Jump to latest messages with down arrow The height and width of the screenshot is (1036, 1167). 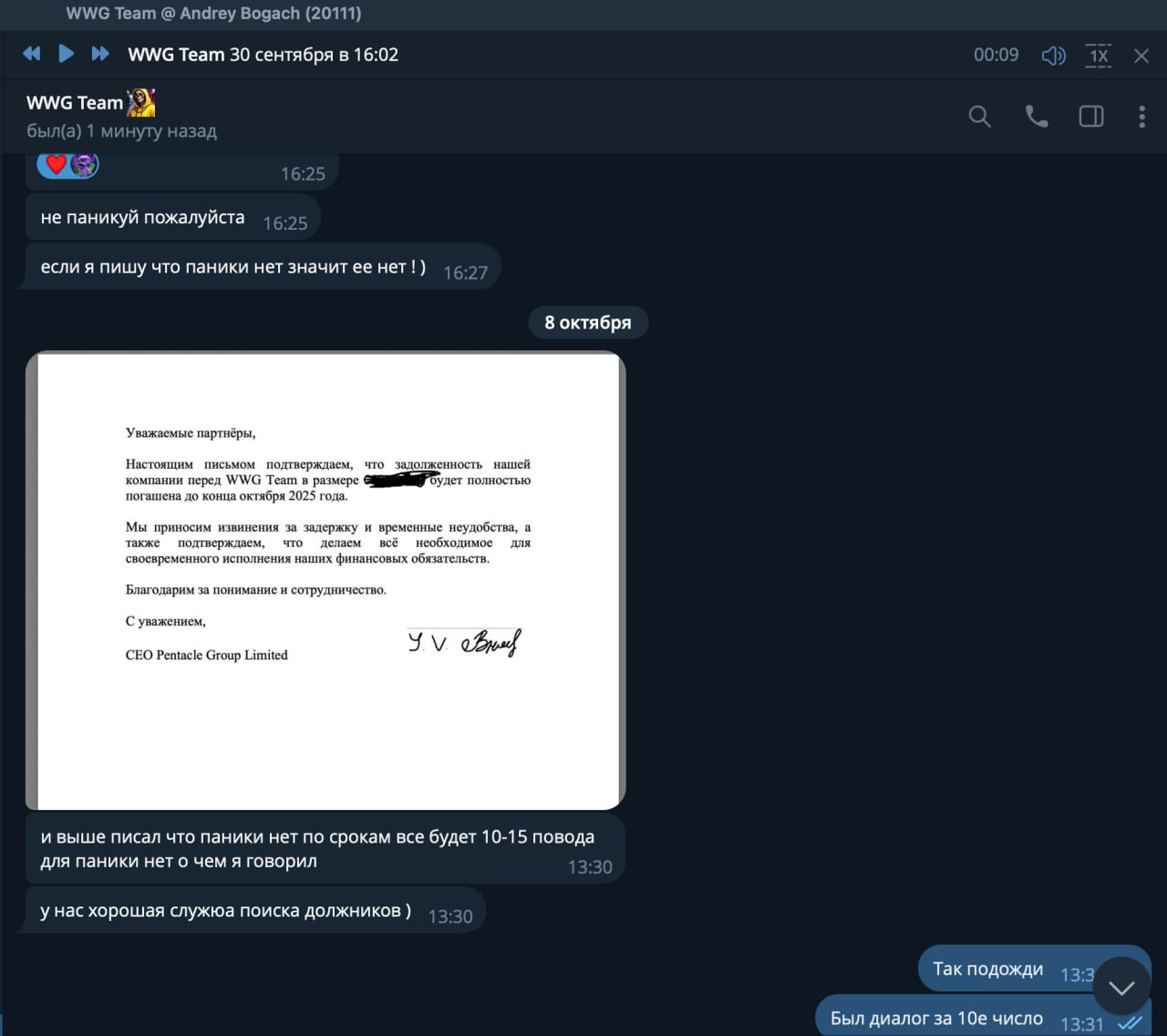click(x=1121, y=987)
